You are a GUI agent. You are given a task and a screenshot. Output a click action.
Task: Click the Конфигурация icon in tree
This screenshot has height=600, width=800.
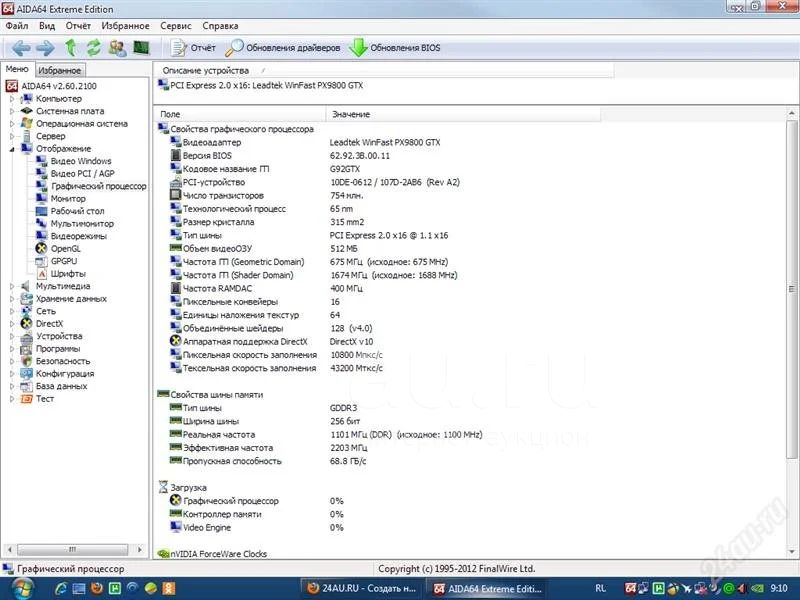pos(27,373)
